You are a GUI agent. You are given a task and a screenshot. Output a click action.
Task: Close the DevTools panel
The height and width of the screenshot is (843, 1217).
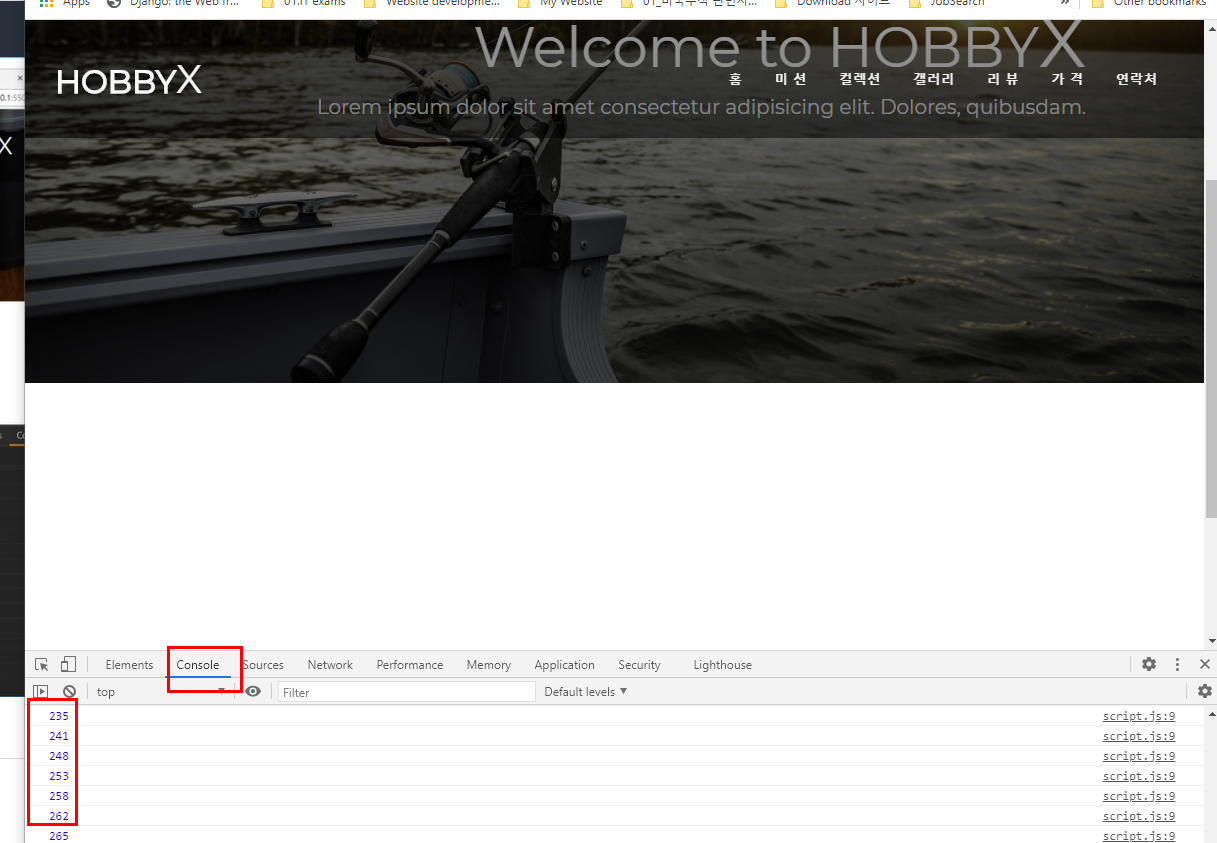[x=1204, y=665]
